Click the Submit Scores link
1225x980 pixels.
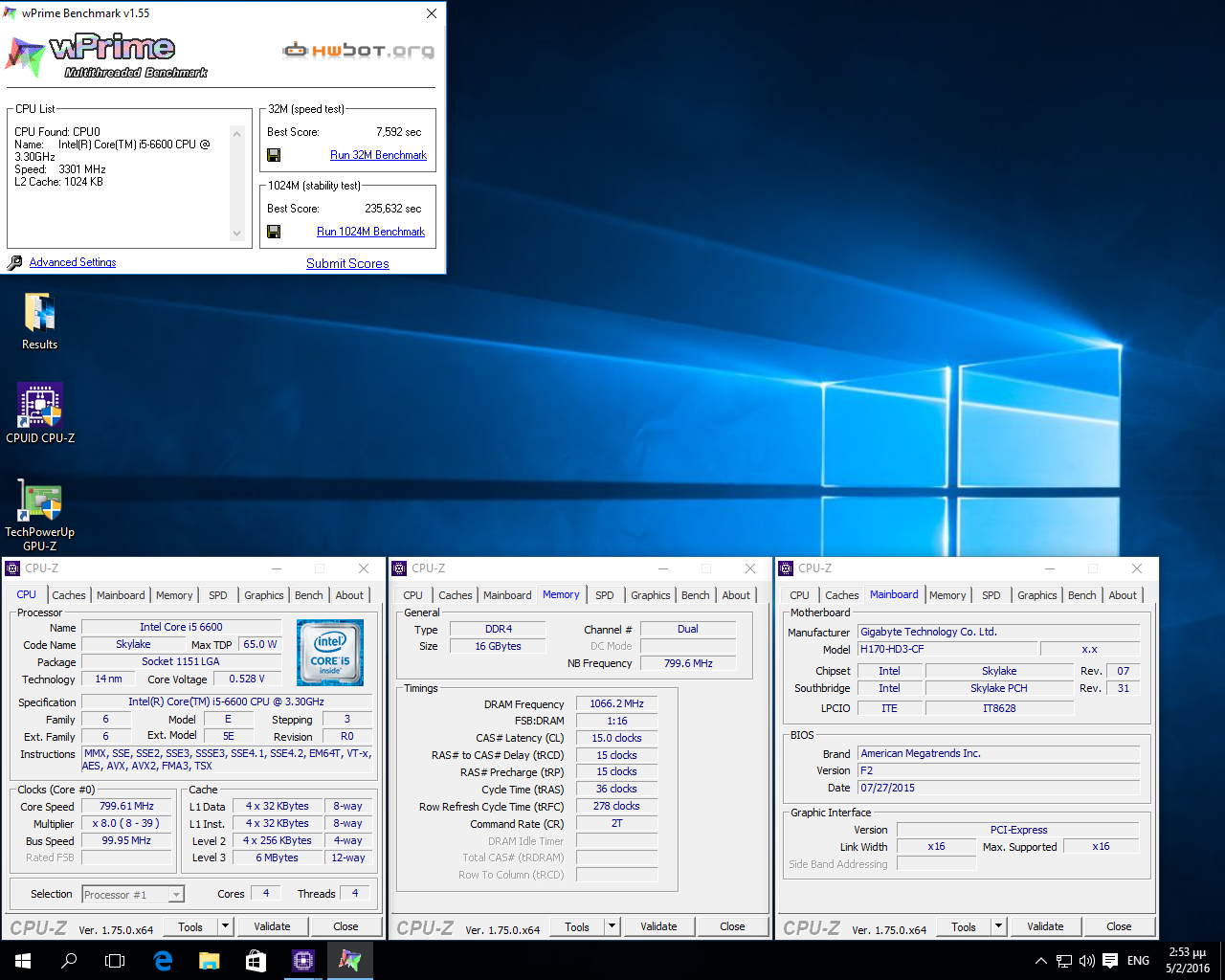pyautogui.click(x=347, y=263)
